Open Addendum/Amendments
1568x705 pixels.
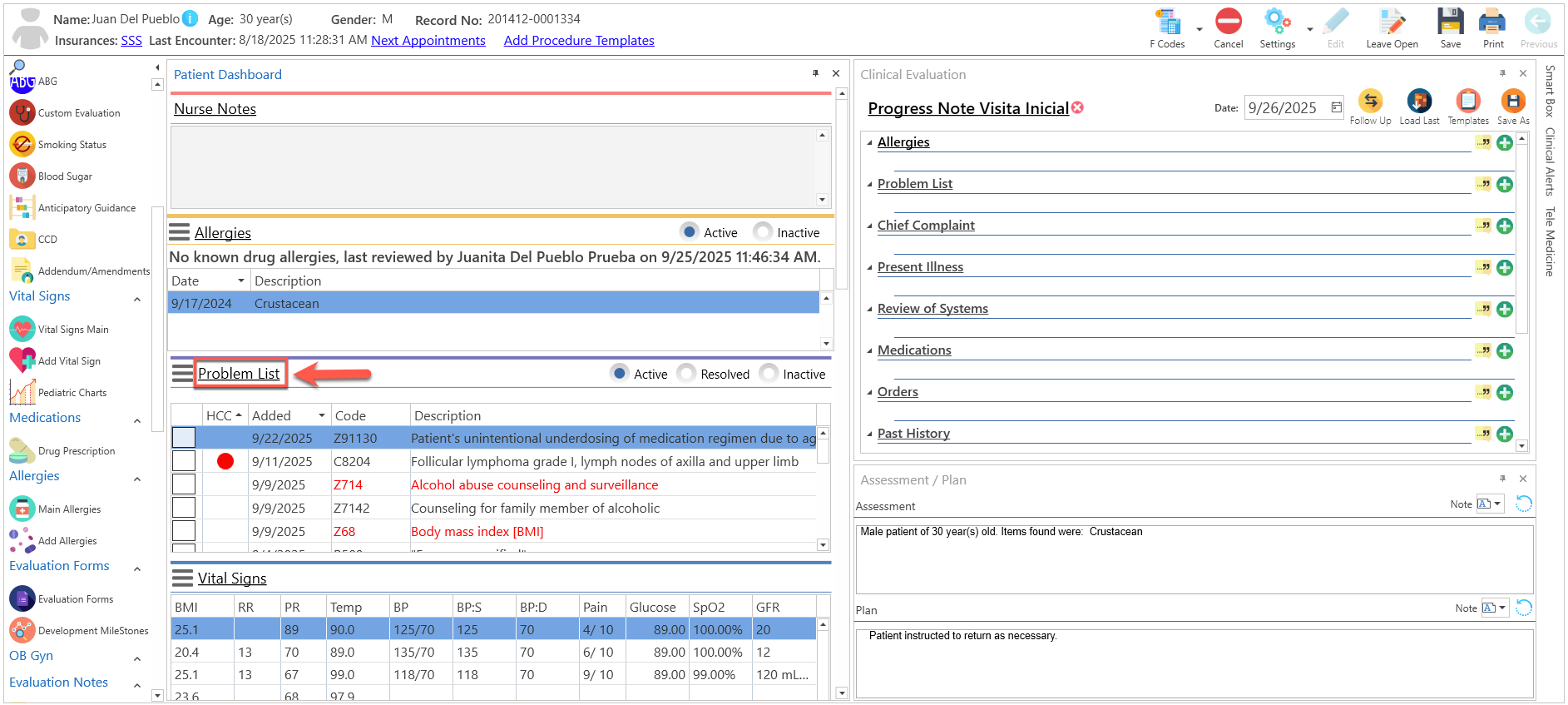[x=80, y=271]
